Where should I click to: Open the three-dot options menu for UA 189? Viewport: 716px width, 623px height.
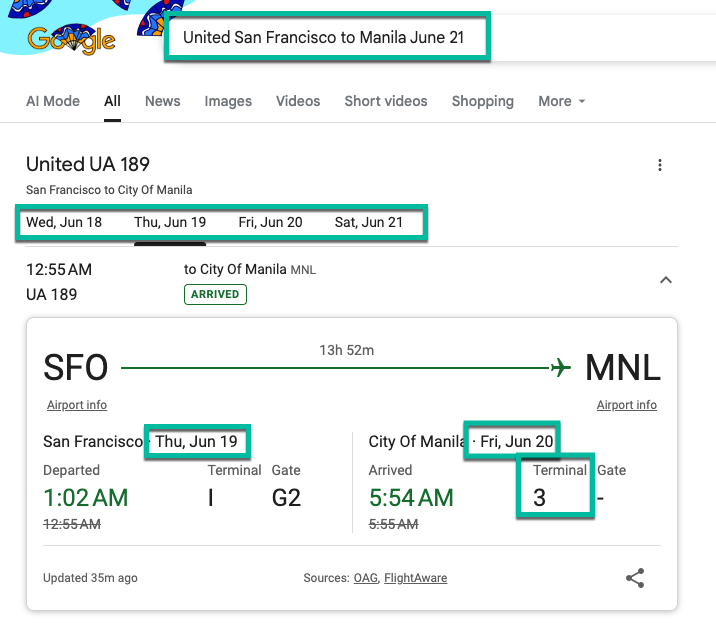[x=659, y=165]
